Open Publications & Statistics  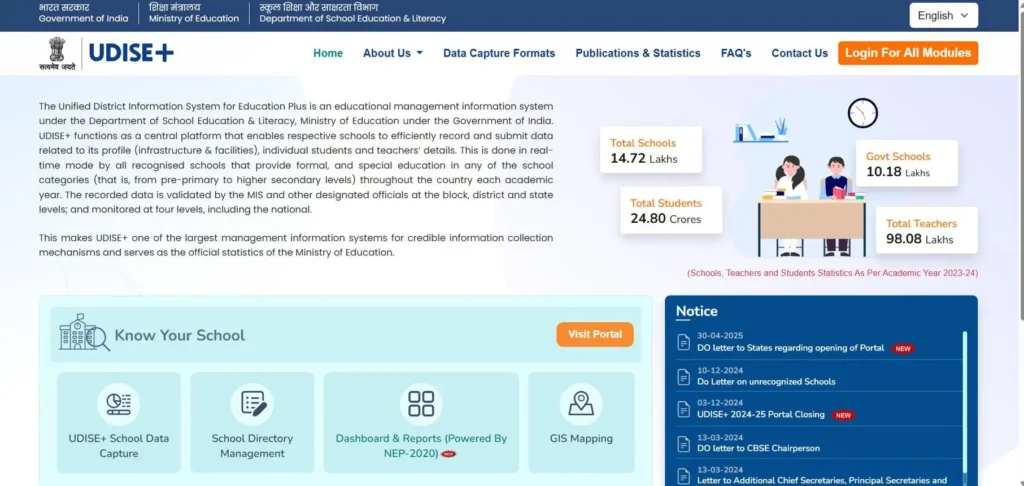(x=637, y=54)
